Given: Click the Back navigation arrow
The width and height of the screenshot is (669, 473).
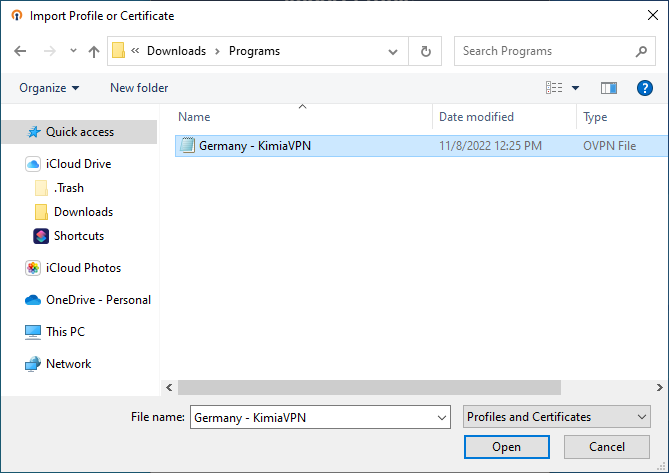Looking at the screenshot, I should click(21, 51).
